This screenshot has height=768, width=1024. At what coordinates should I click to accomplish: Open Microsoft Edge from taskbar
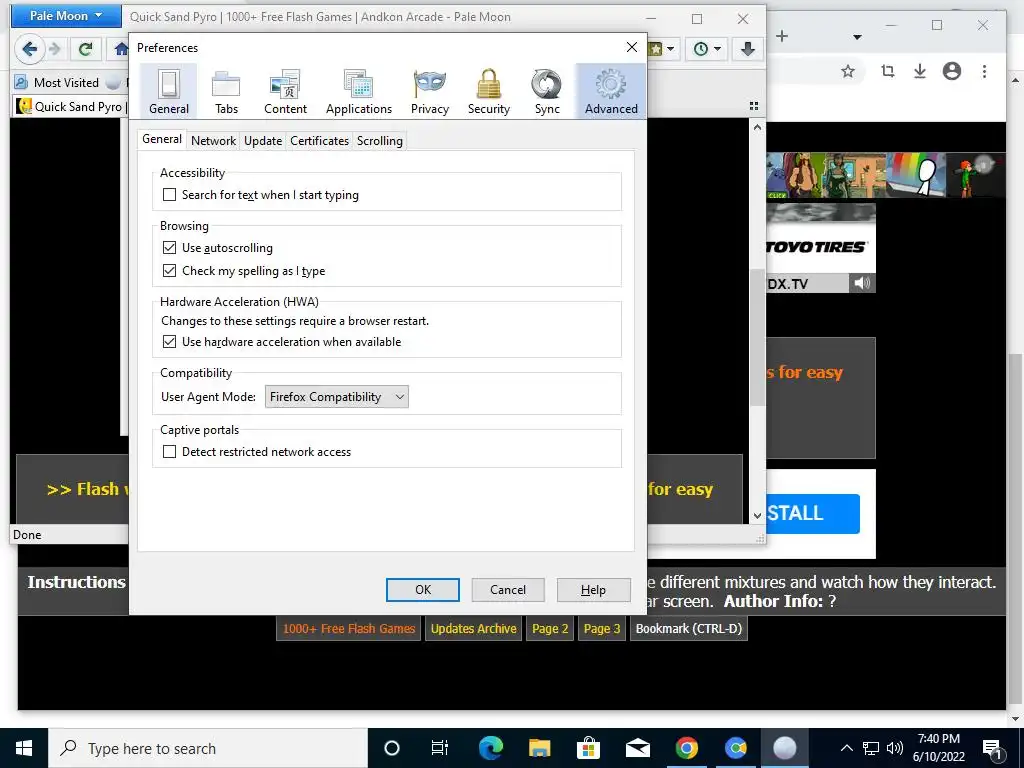point(491,748)
